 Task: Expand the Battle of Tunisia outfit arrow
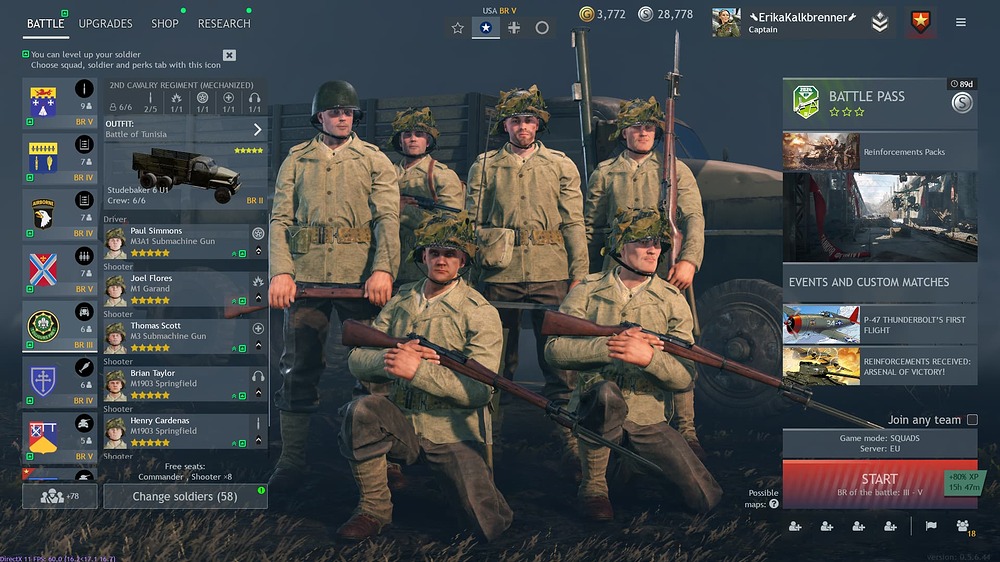[257, 129]
